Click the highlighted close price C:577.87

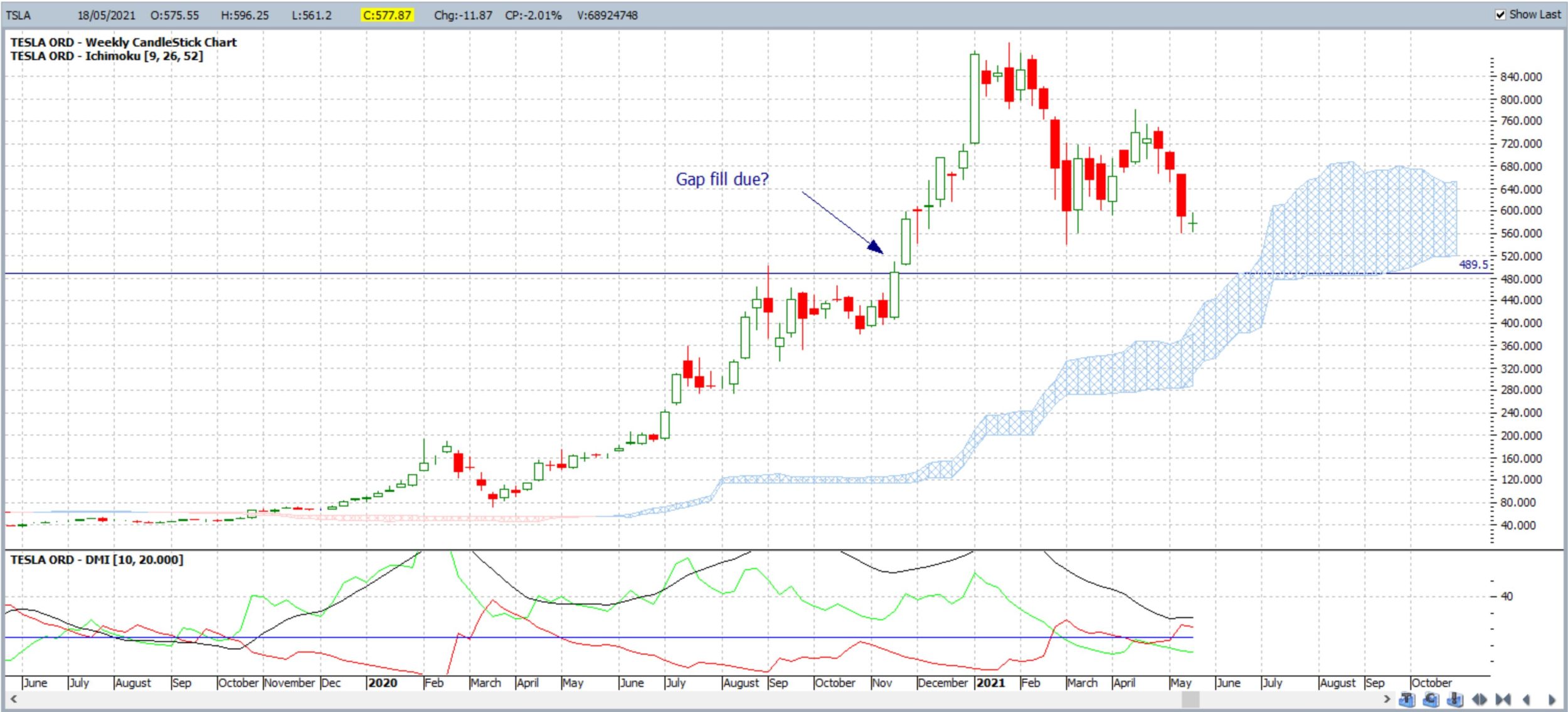point(387,15)
